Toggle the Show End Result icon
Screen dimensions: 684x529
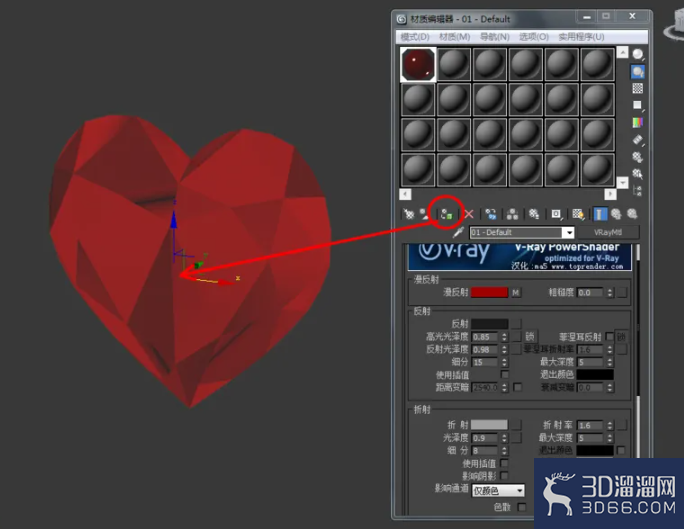pyautogui.click(x=600, y=214)
